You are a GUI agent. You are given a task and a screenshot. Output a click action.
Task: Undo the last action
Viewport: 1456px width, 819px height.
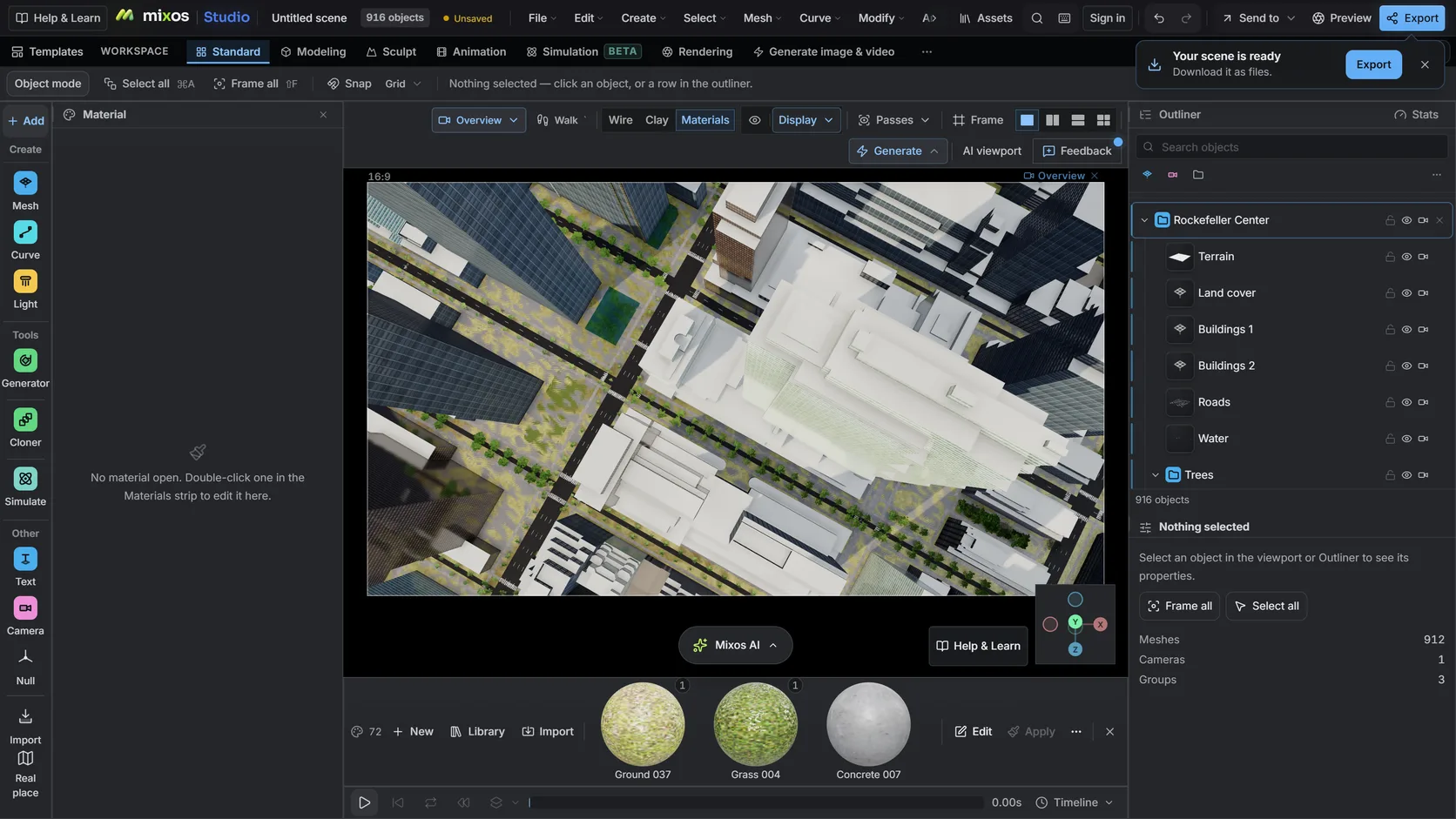pyautogui.click(x=1158, y=18)
